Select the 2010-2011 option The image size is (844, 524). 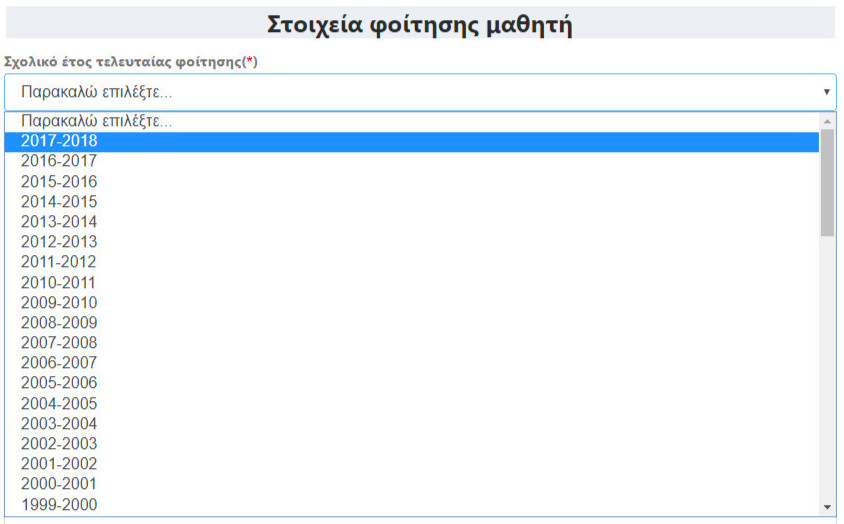[59, 283]
